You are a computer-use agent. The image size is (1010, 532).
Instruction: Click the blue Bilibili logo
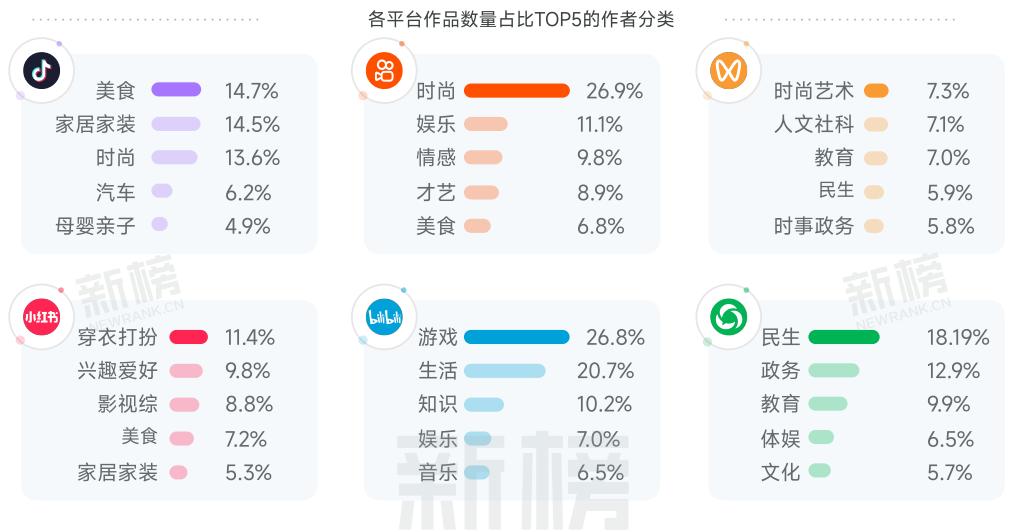pyautogui.click(x=385, y=317)
